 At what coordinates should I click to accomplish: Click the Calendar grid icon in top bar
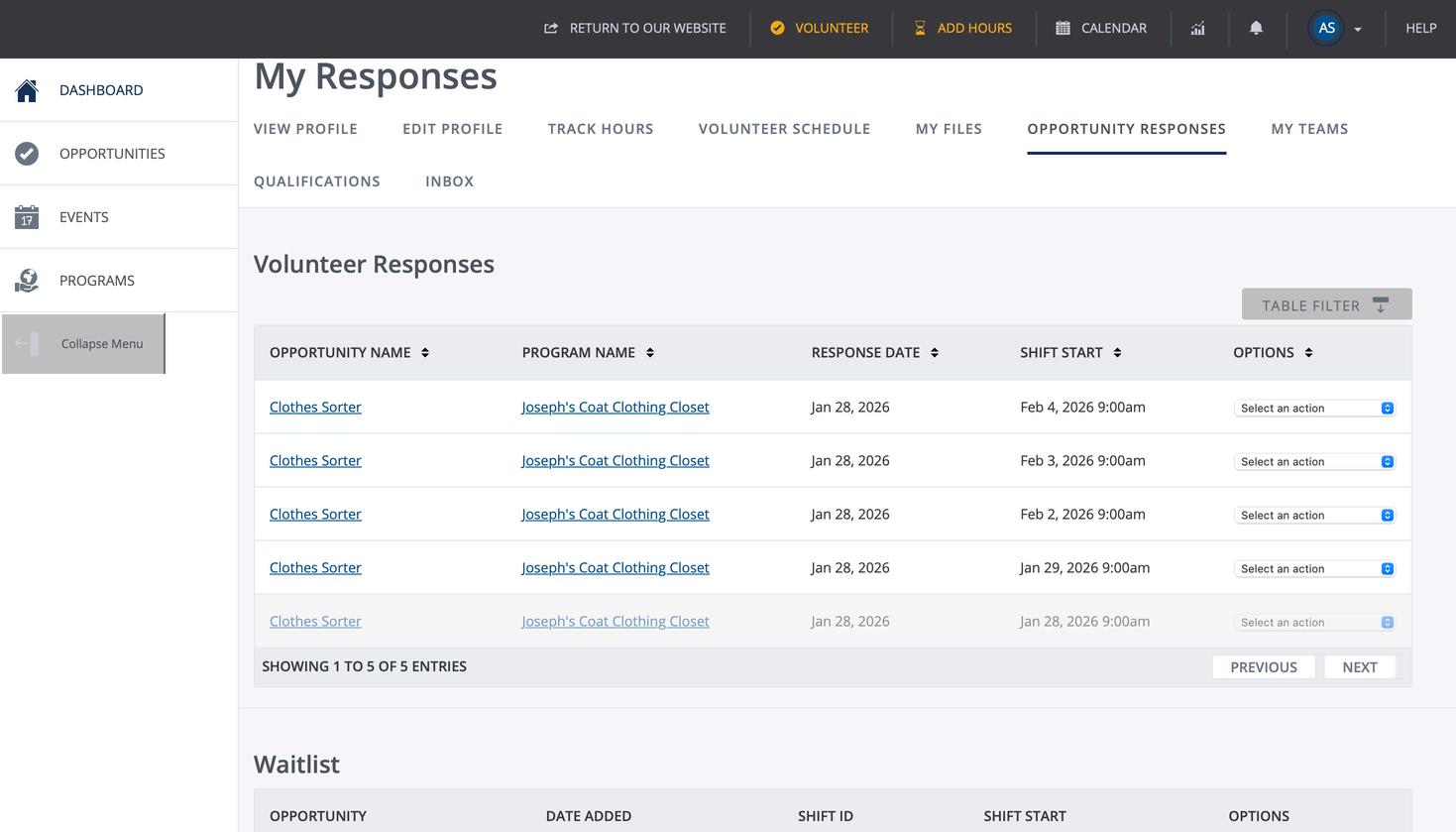[x=1063, y=28]
